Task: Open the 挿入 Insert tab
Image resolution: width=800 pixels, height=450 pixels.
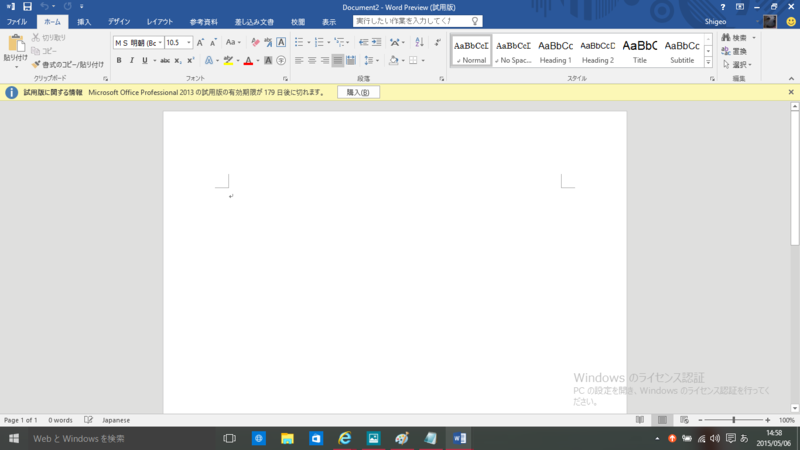Action: coord(84,22)
